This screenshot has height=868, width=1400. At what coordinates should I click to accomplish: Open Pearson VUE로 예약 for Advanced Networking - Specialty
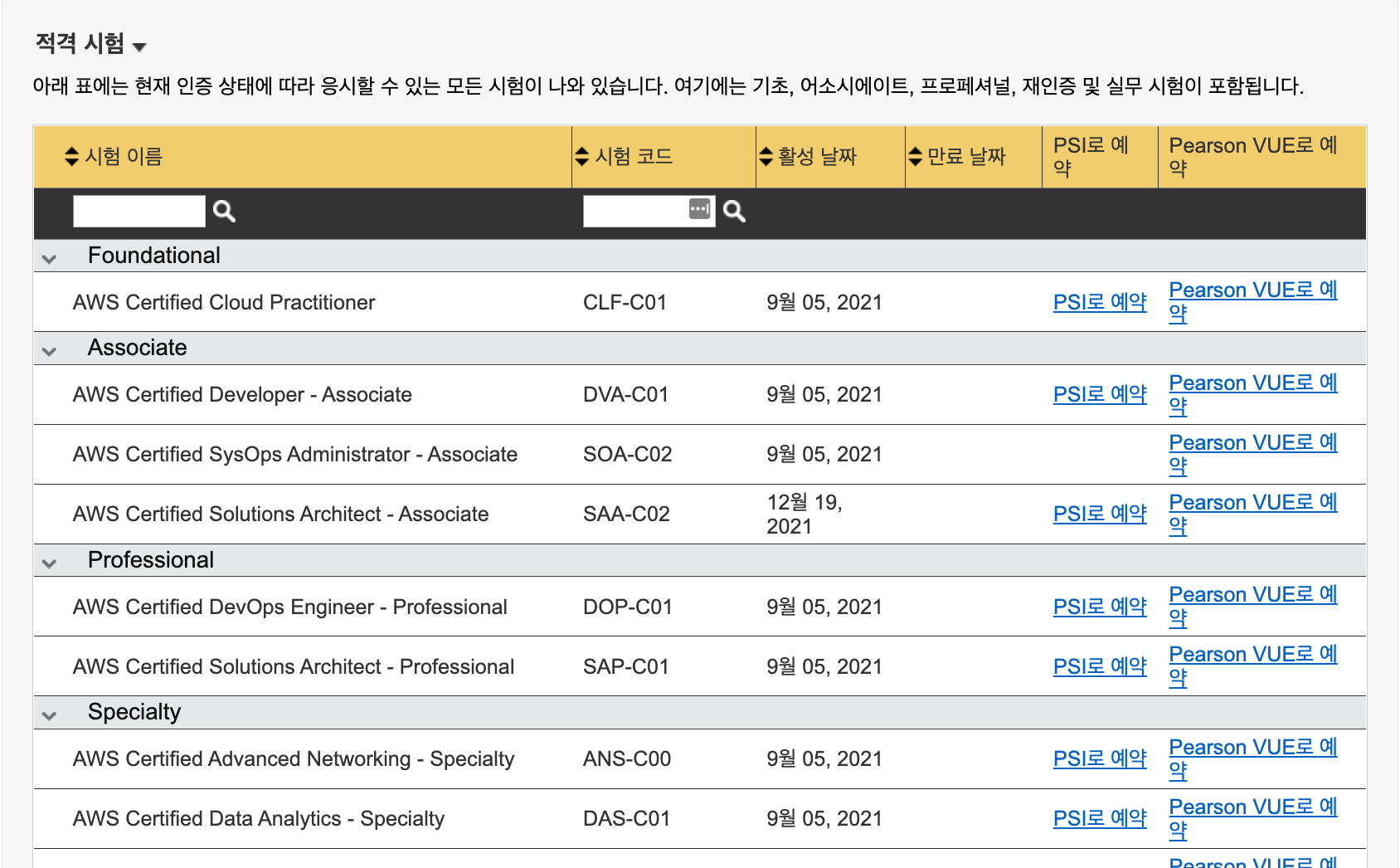[1253, 758]
